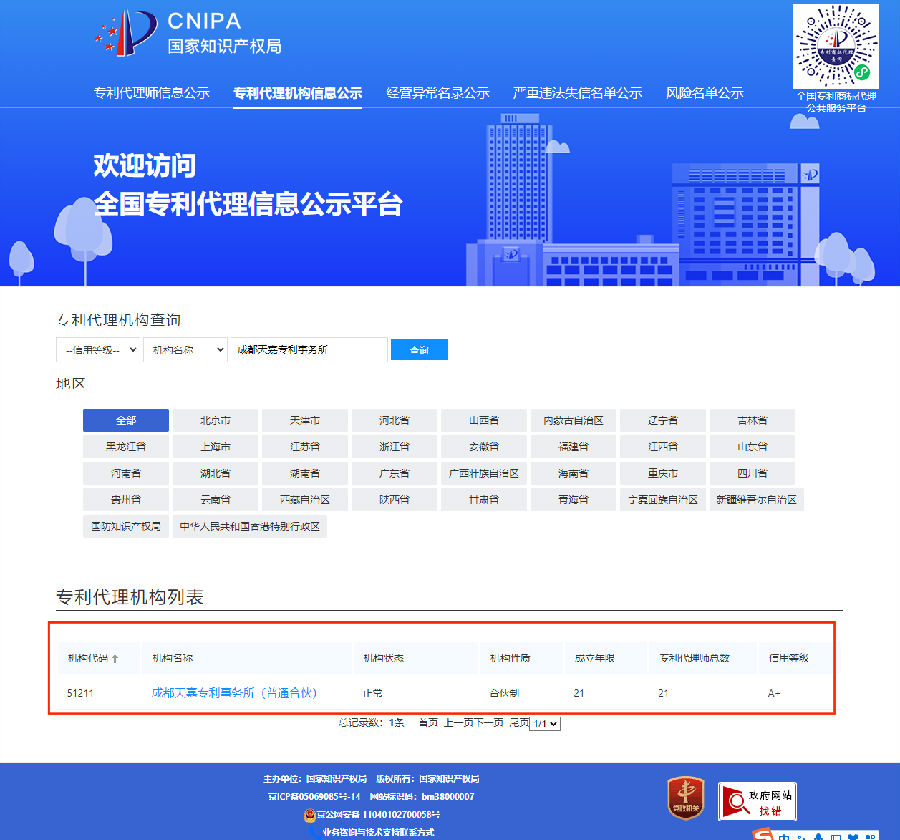This screenshot has height=840, width=900.
Task: Choose the 广东省 region
Action: (x=394, y=473)
